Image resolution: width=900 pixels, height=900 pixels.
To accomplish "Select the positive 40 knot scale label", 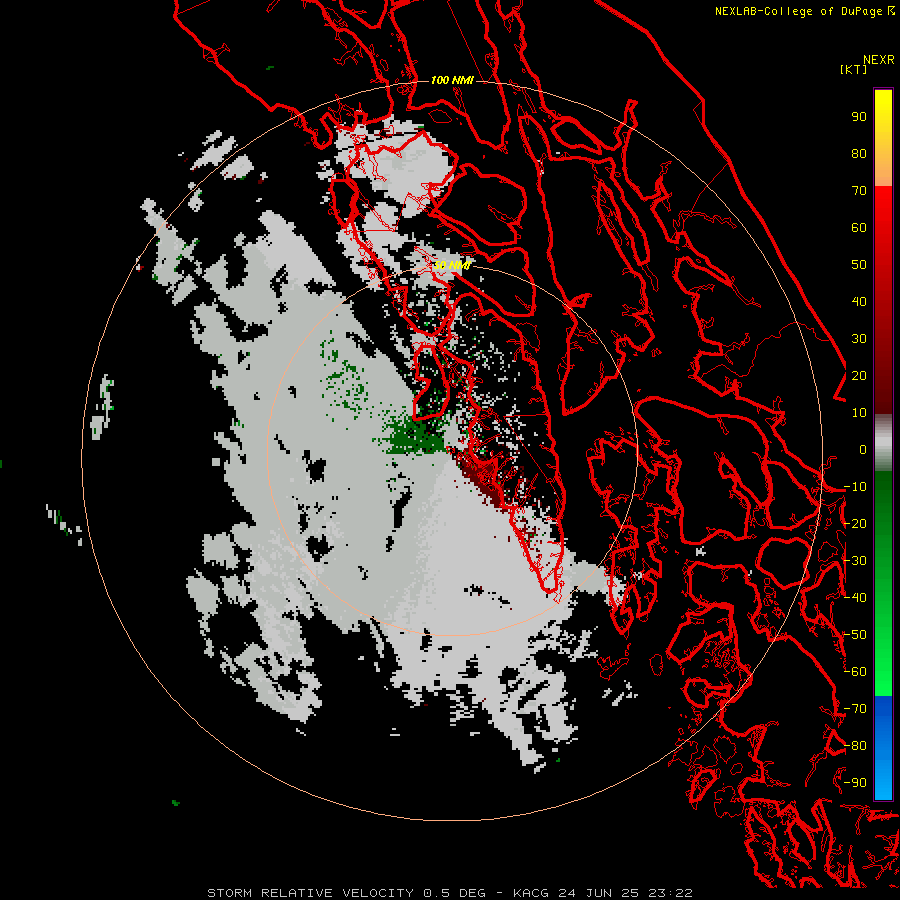I will point(859,302).
